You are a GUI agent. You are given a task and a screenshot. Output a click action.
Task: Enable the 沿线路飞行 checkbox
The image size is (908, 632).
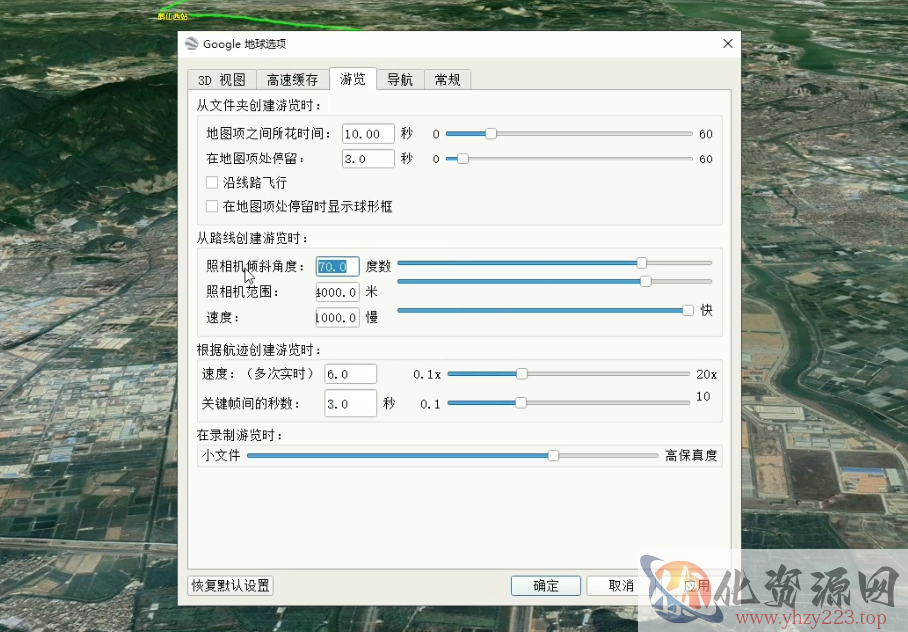click(x=212, y=182)
